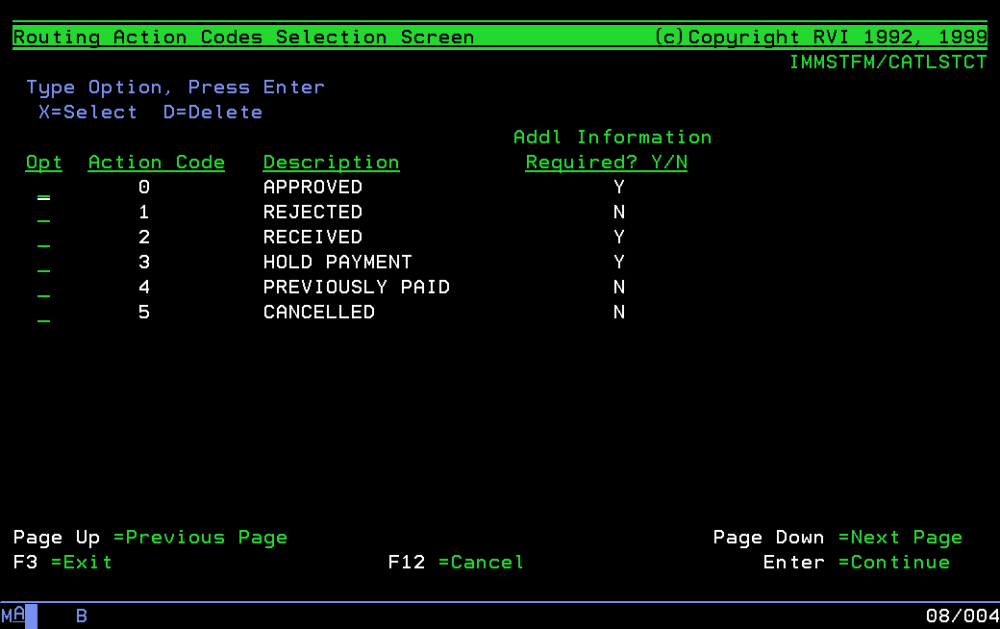This screenshot has width=1000, height=629.
Task: Select the Action Code column header
Action: (x=156, y=162)
